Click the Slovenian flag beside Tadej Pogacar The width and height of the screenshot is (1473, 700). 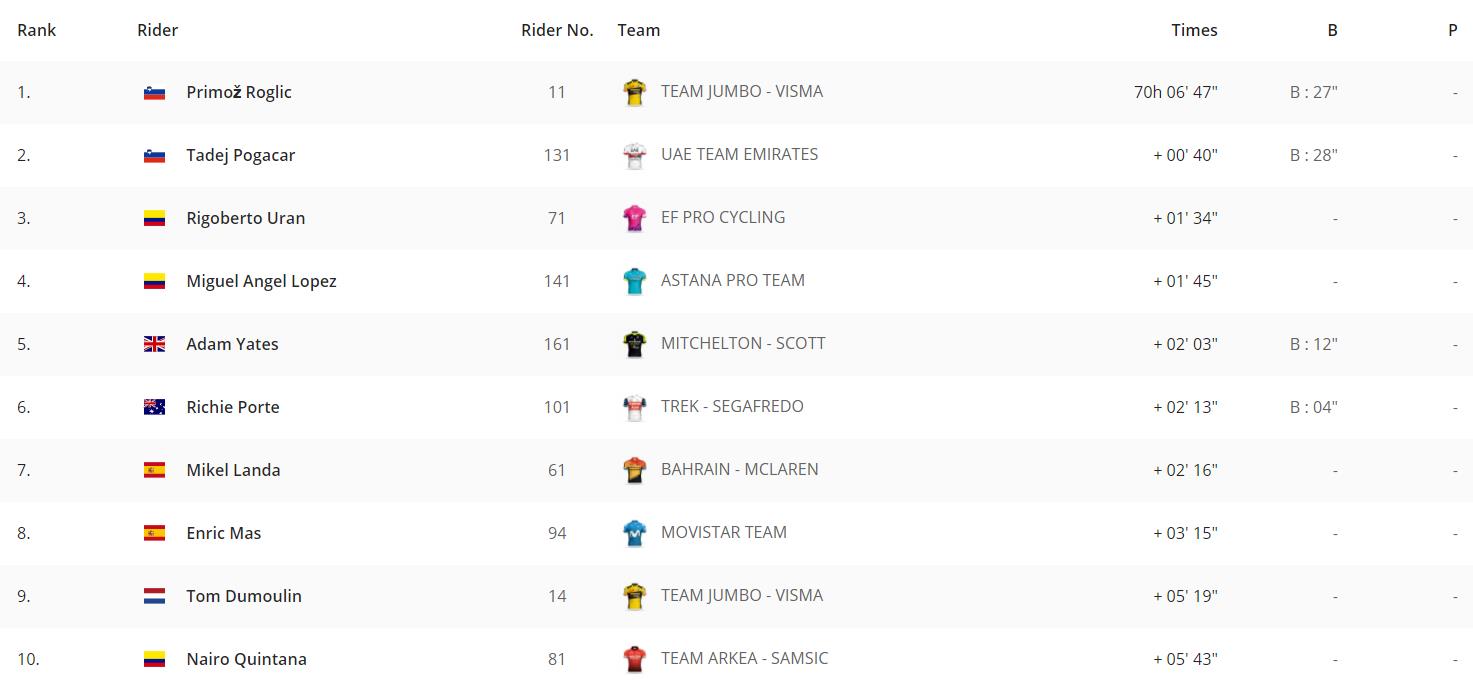click(154, 155)
